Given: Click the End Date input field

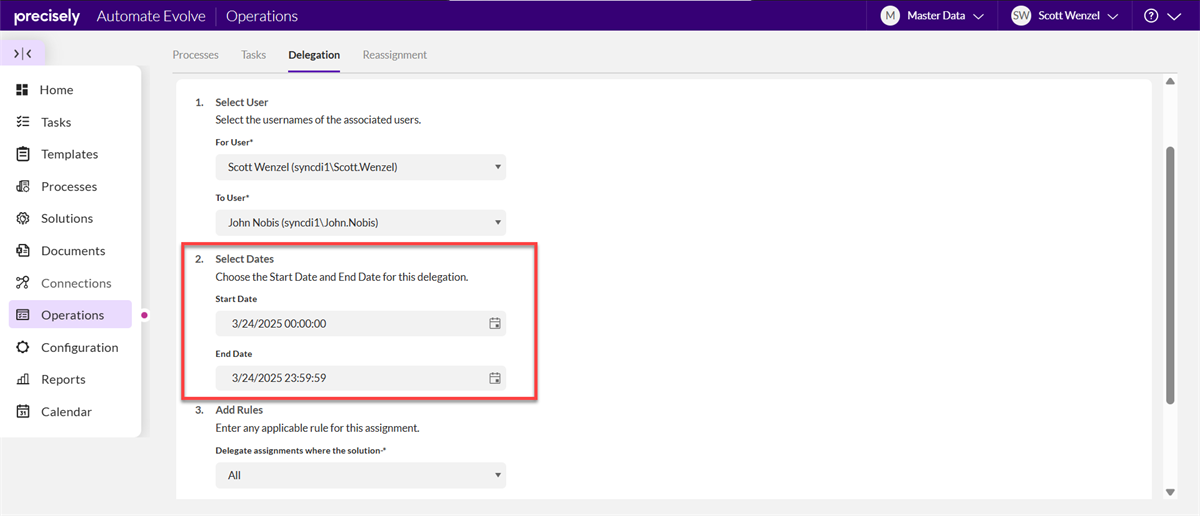Looking at the screenshot, I should point(361,378).
